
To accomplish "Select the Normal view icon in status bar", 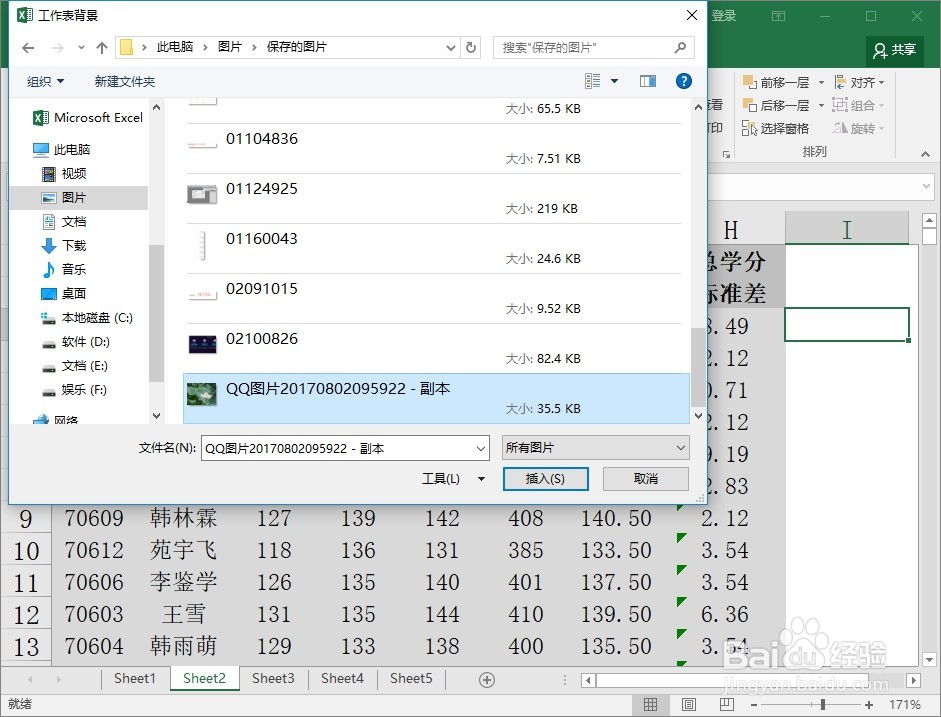I will pos(651,704).
